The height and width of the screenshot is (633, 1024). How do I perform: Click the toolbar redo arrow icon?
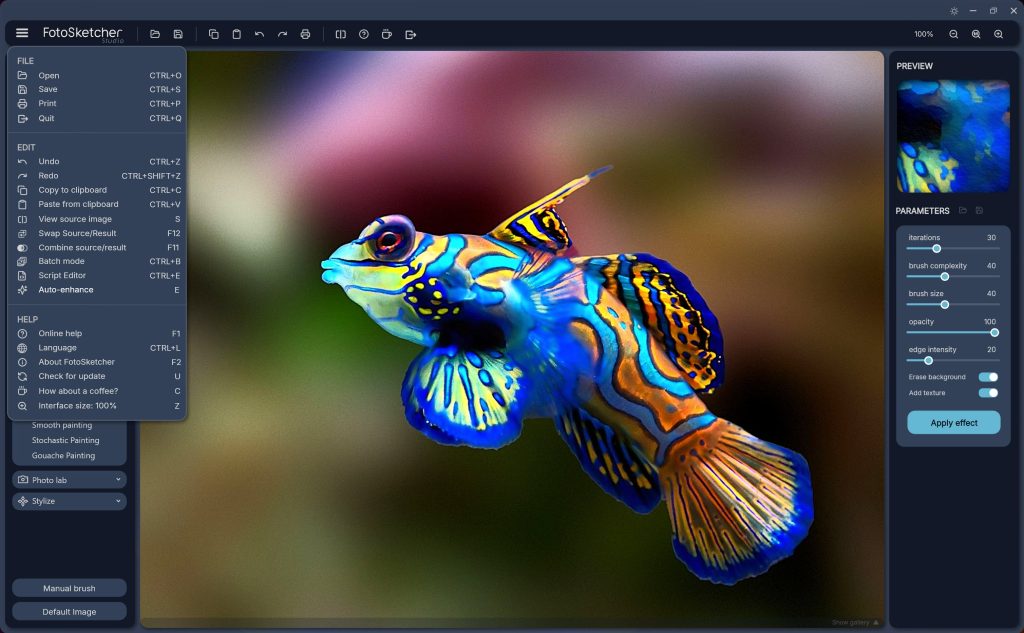[282, 34]
